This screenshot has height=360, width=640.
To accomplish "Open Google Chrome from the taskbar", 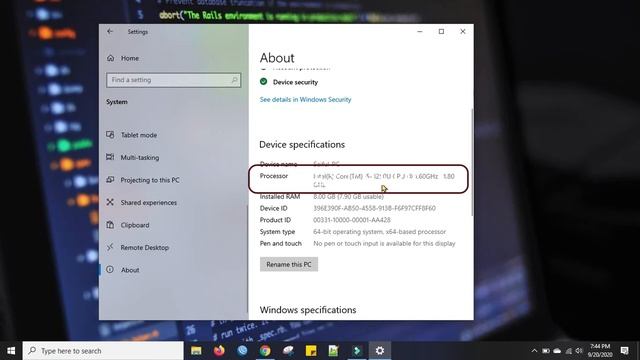I will (x=265, y=351).
